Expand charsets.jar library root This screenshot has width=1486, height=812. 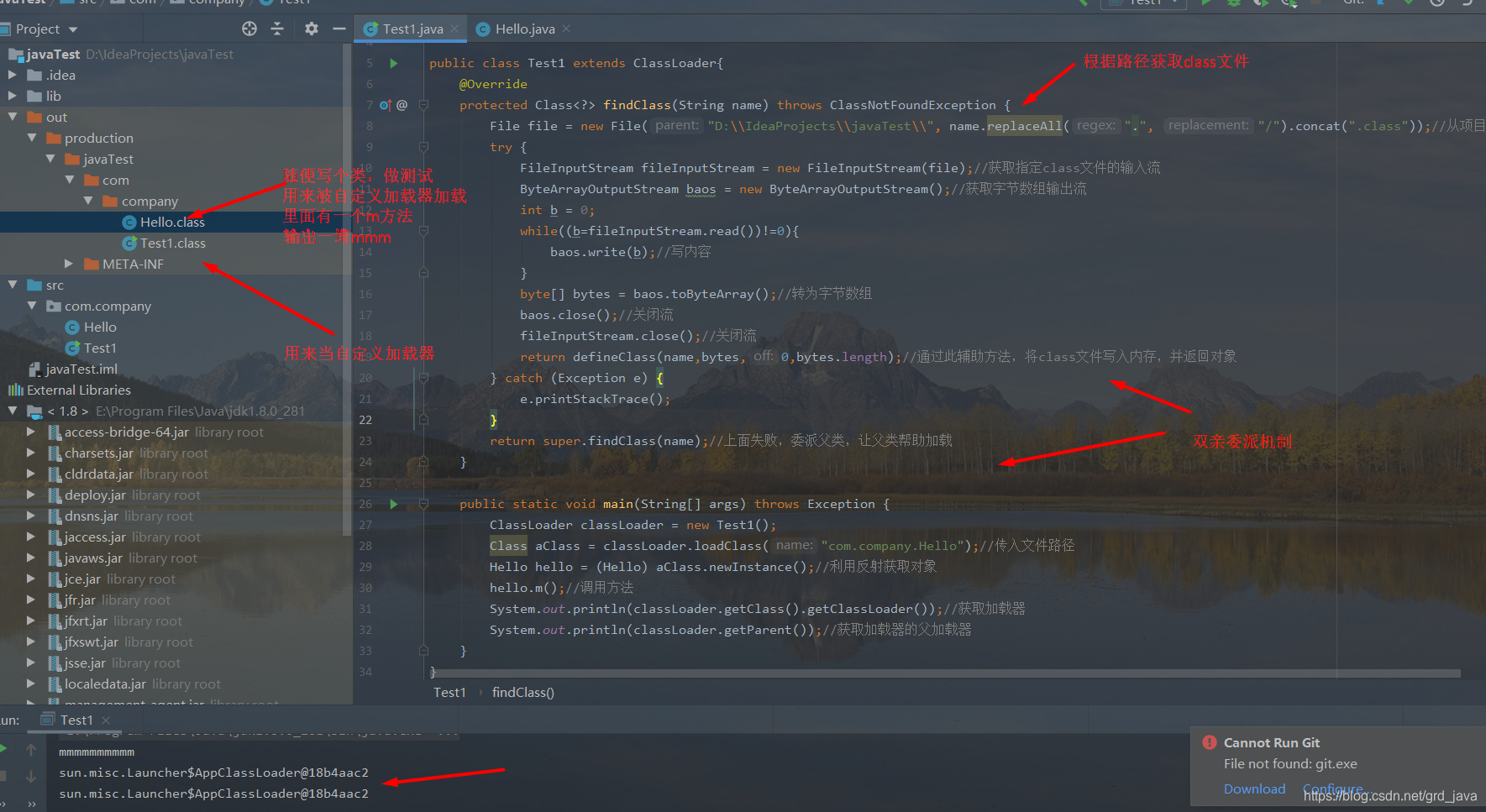tap(31, 453)
